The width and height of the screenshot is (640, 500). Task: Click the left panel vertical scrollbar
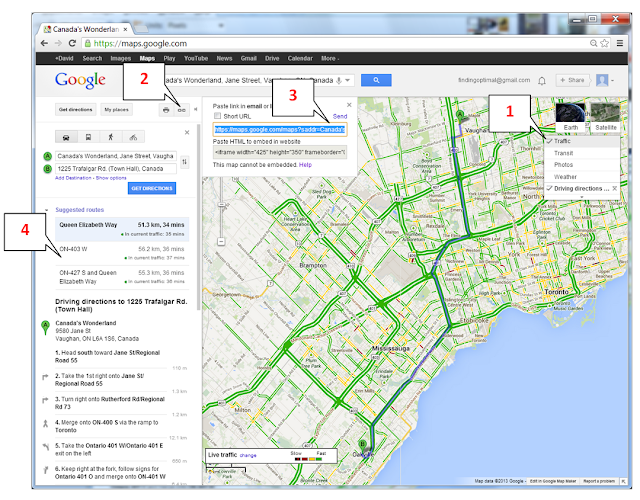click(x=198, y=216)
